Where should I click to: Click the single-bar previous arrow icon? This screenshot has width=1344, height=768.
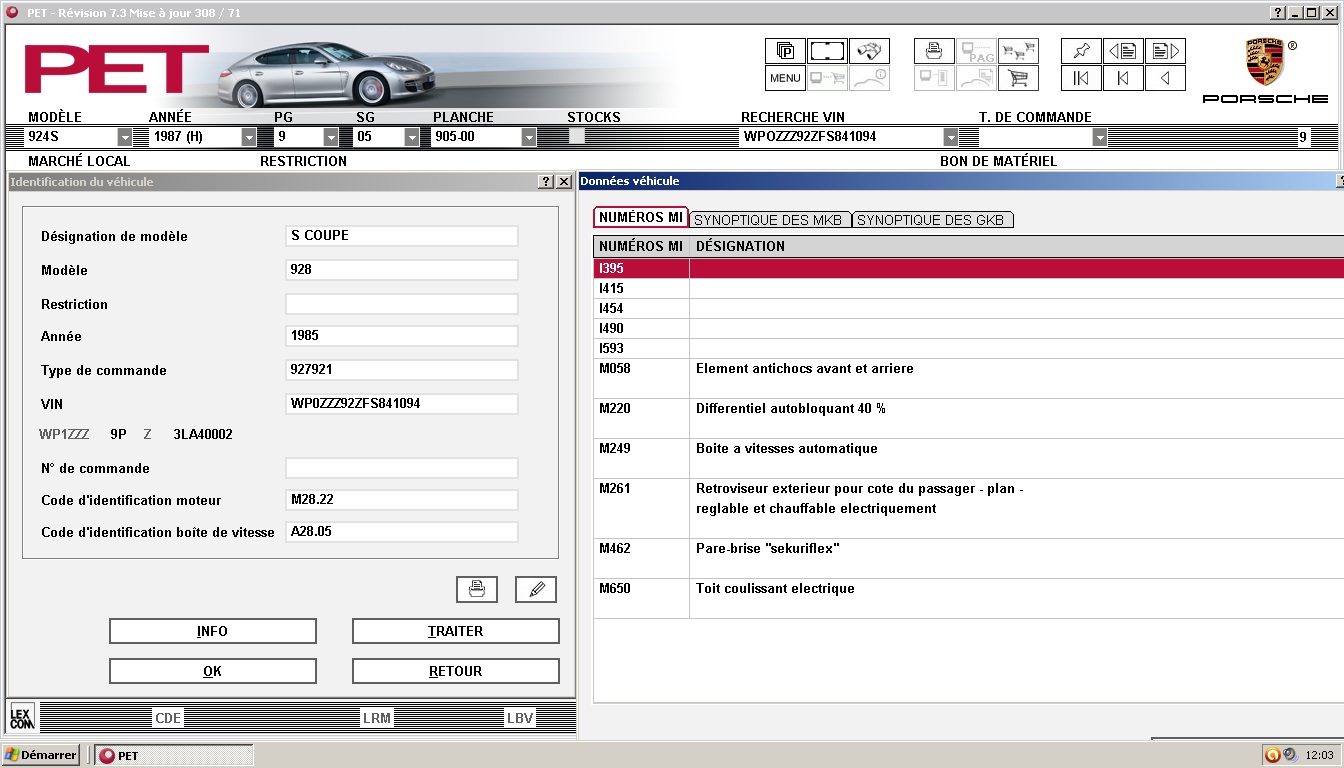click(1123, 78)
